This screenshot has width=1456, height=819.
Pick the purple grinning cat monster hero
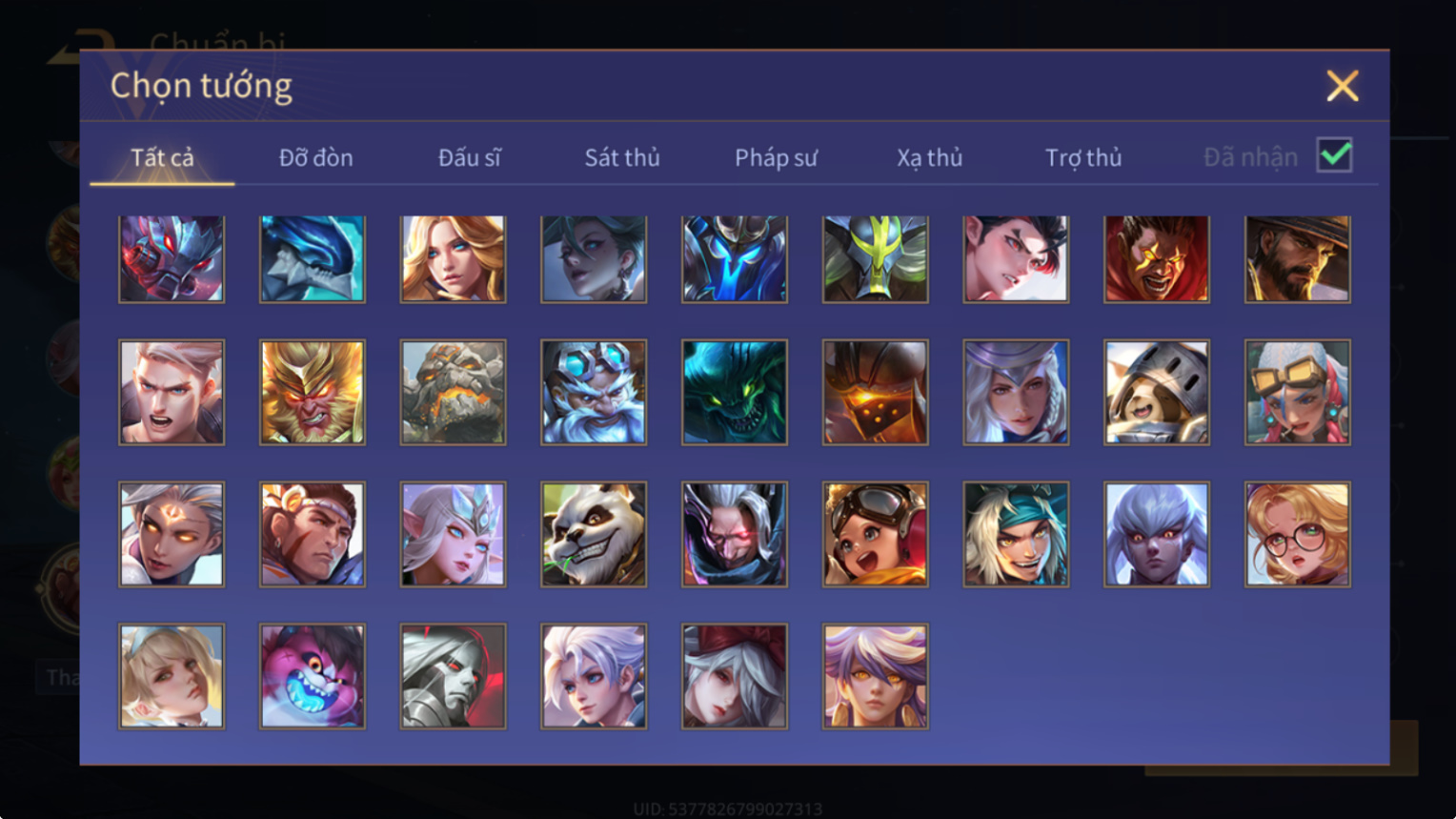(x=313, y=676)
